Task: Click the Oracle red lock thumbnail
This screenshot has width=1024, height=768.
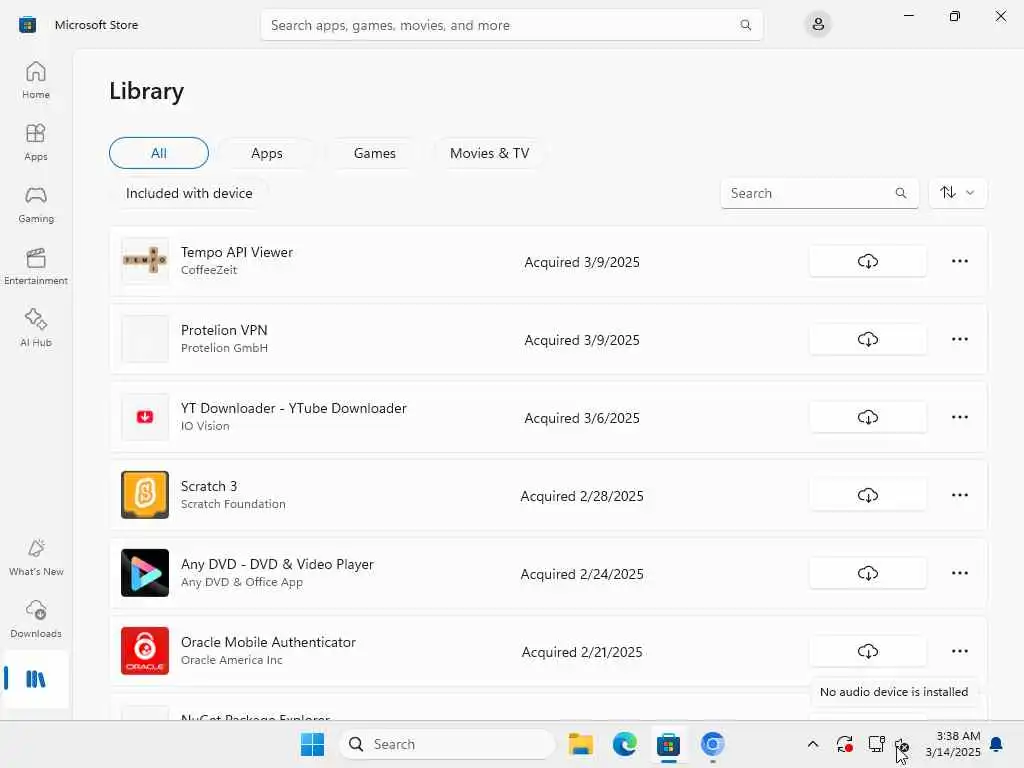Action: 145,650
